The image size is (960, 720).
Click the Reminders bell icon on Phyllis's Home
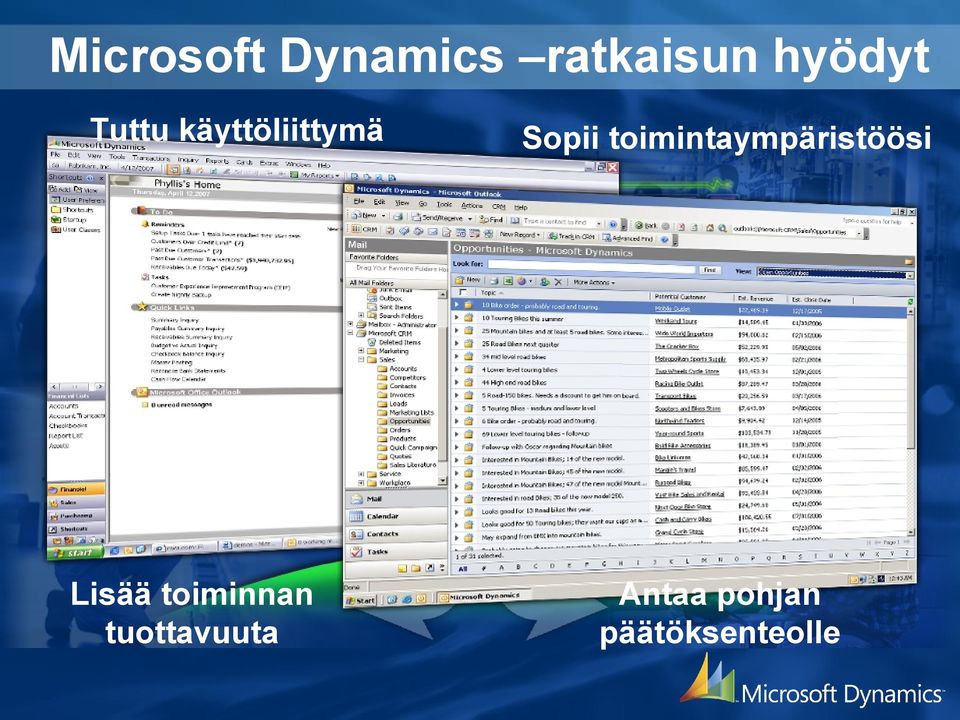(x=145, y=224)
